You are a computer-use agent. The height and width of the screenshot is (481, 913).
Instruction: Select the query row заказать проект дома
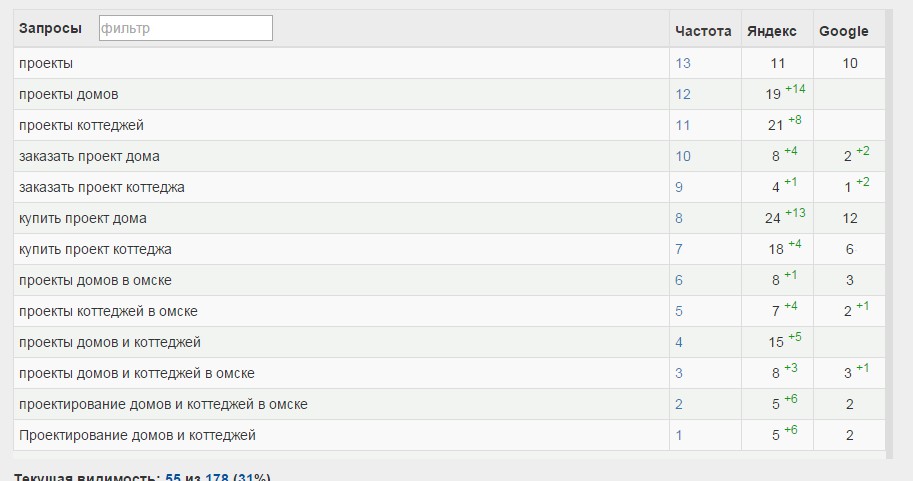[x=89, y=156]
